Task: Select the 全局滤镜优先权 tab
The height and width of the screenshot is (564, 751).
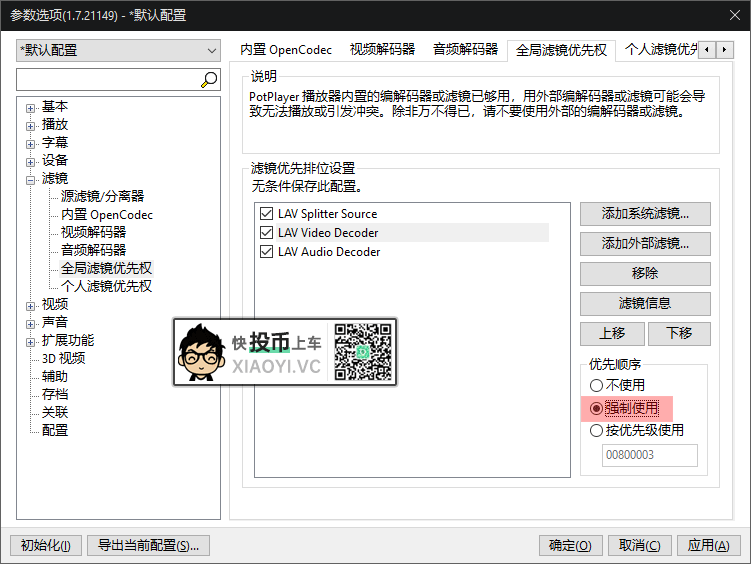Action: [561, 50]
